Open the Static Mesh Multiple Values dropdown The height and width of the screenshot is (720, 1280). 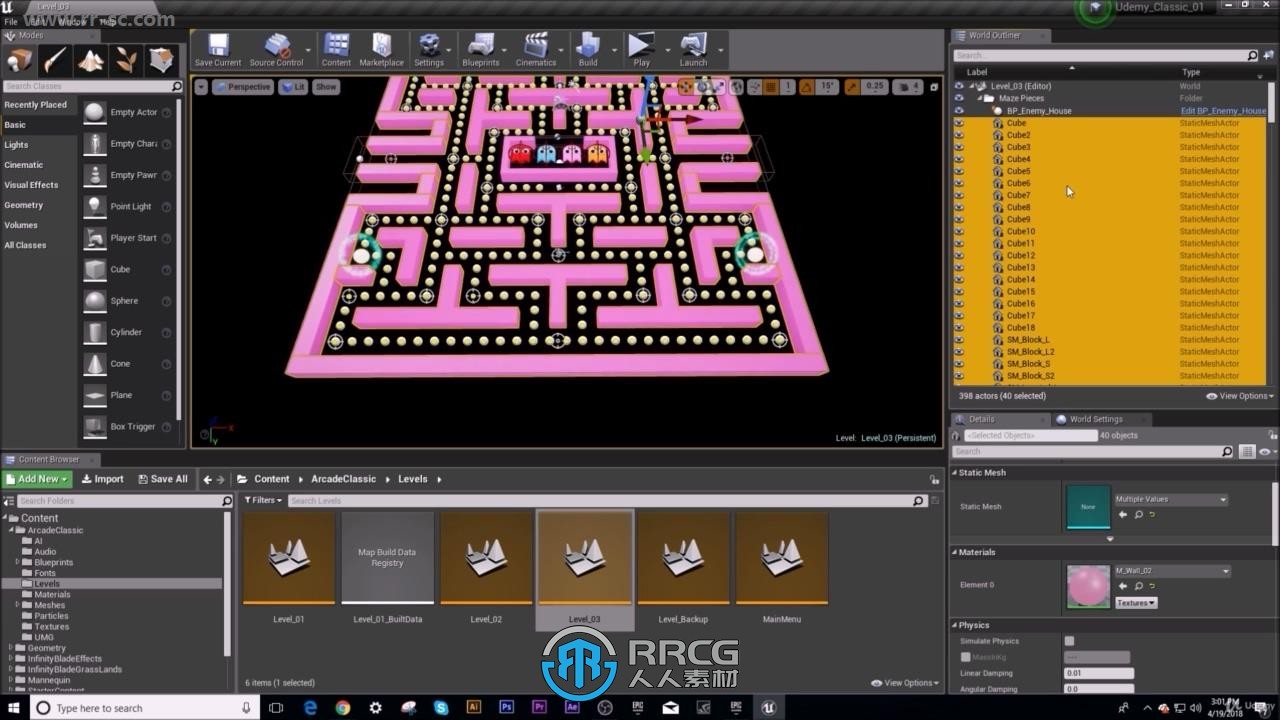1171,499
